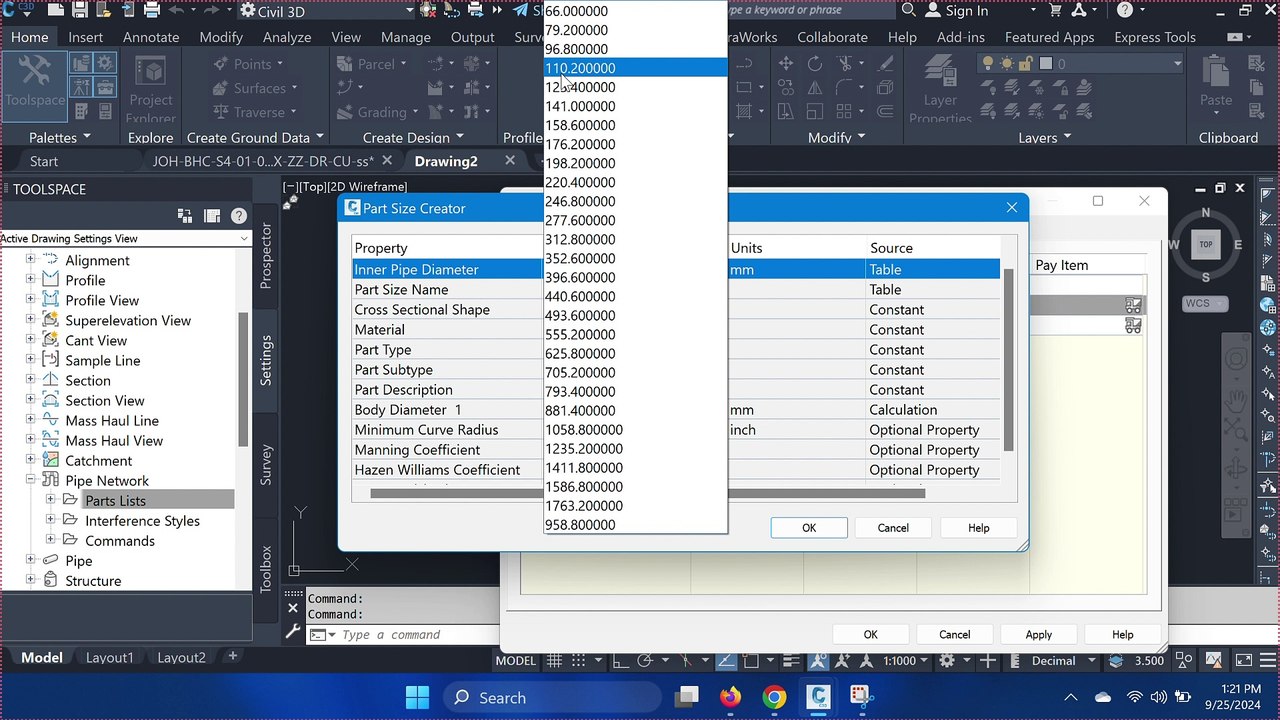Expand the Parts Lists node

pos(50,500)
